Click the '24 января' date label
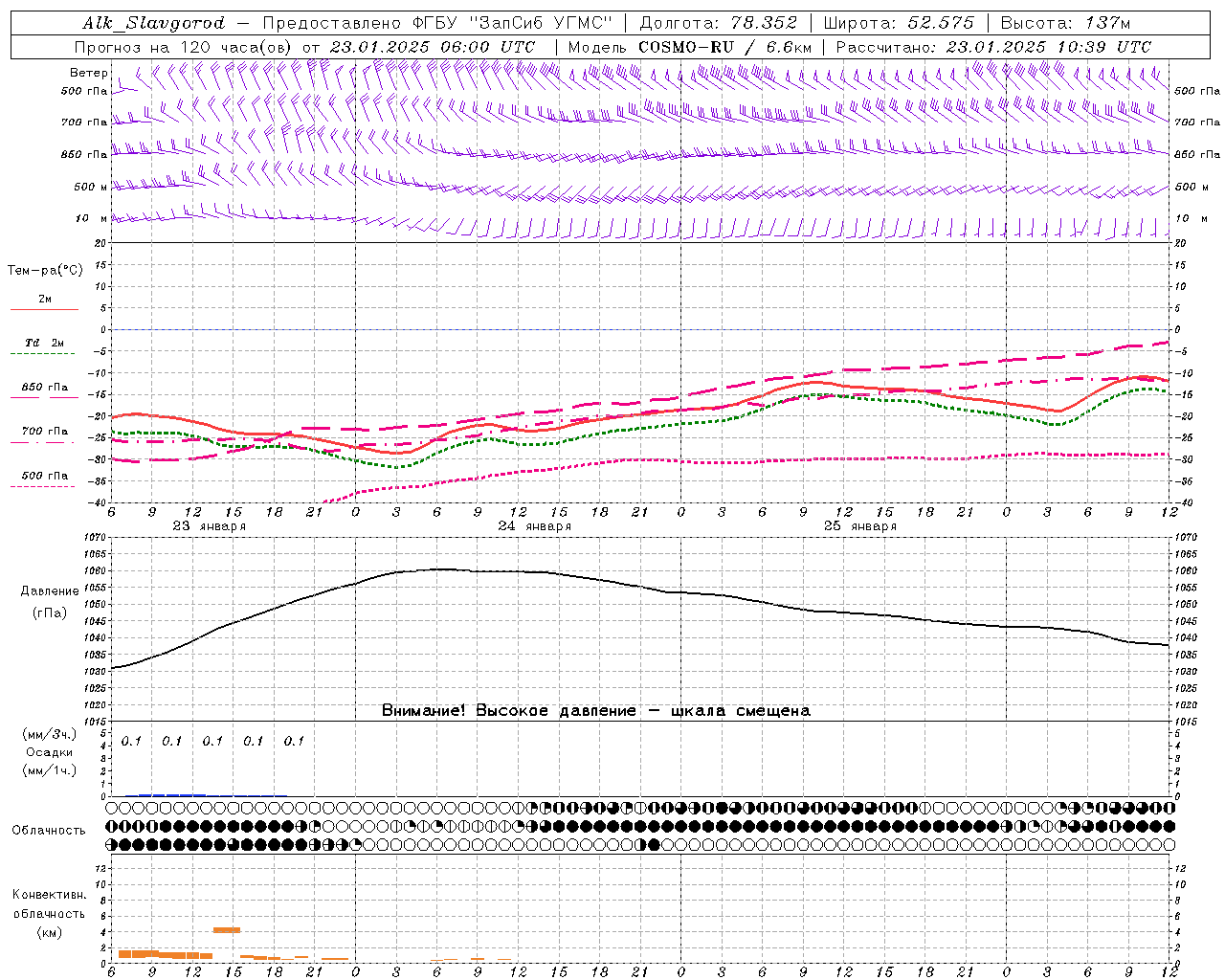 535,526
